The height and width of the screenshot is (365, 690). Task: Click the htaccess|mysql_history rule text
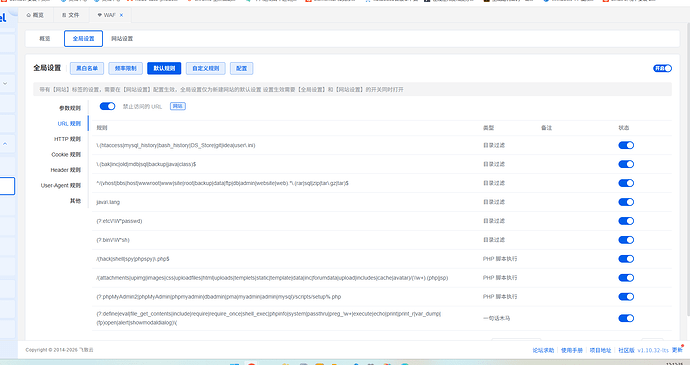(176, 145)
